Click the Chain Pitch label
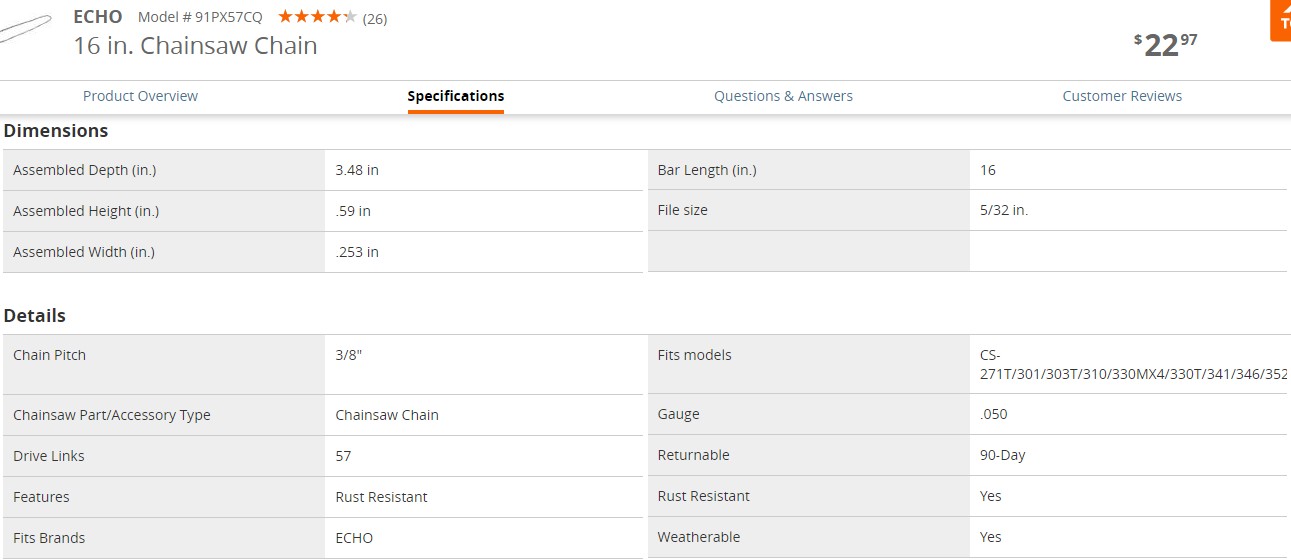The height and width of the screenshot is (560, 1291). click(x=50, y=355)
